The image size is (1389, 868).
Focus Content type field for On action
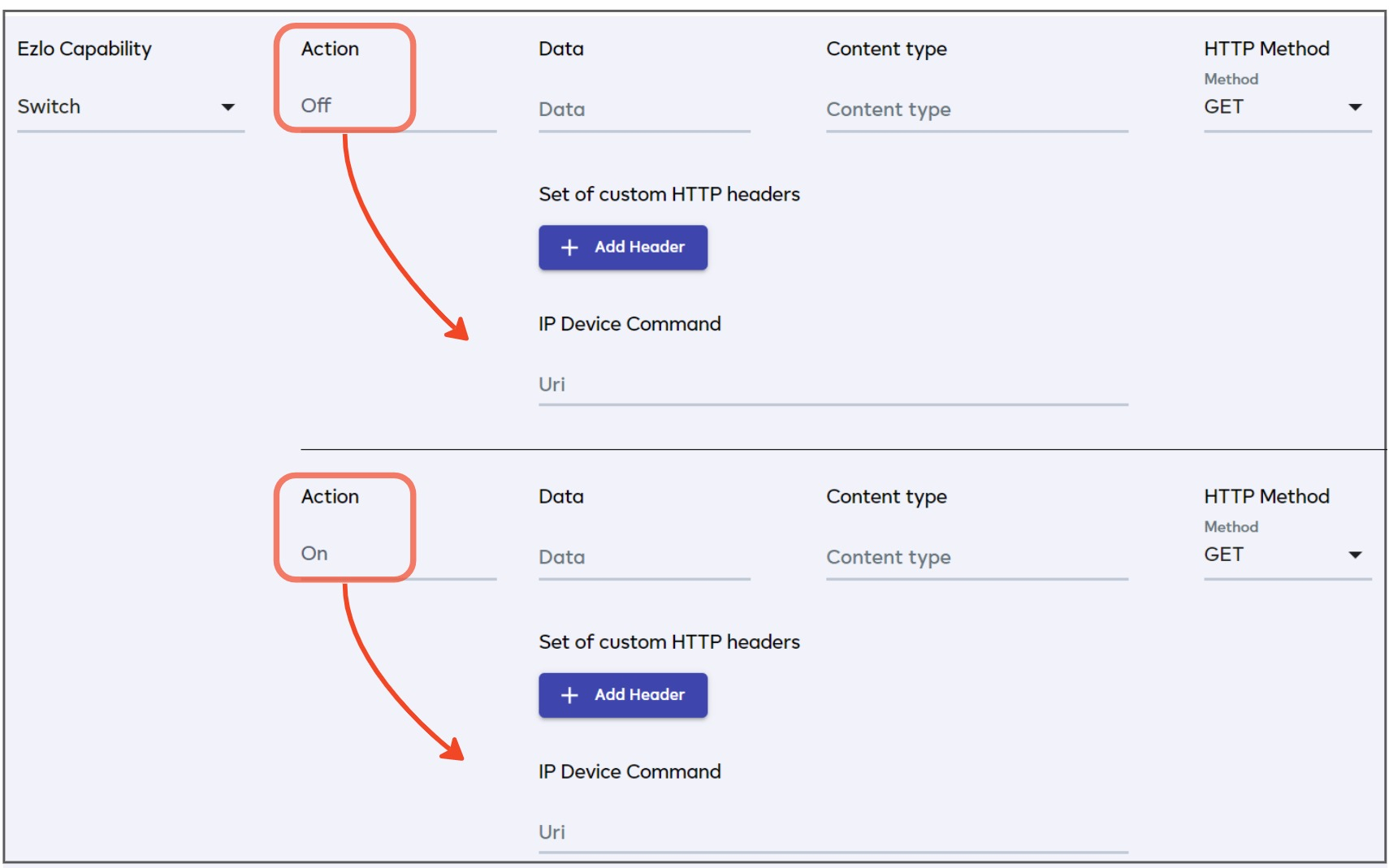click(976, 557)
